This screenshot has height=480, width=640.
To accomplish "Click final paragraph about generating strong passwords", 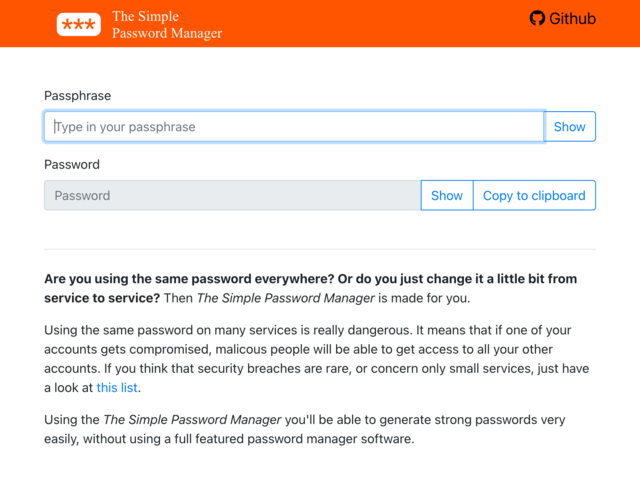I will tap(305, 429).
